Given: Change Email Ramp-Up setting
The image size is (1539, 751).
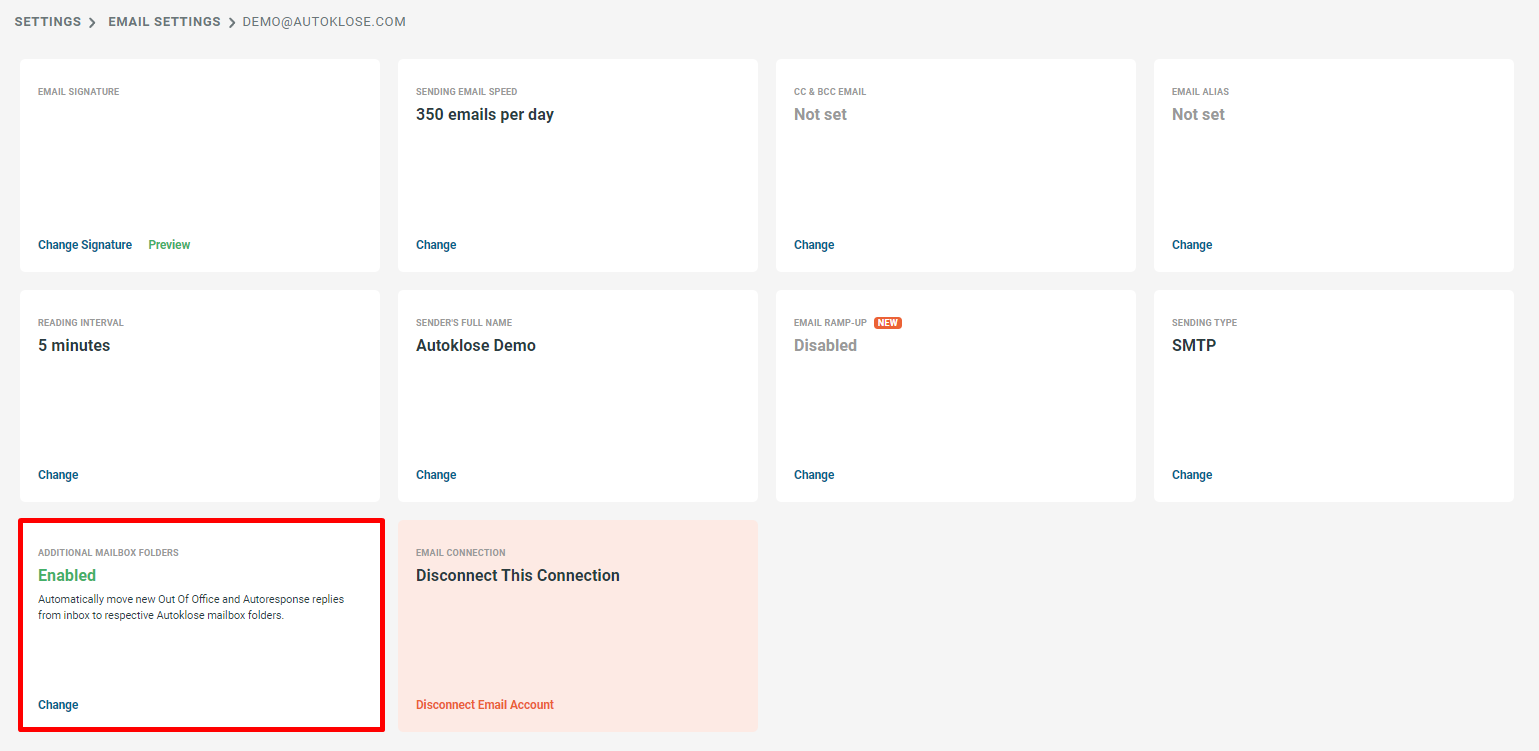Looking at the screenshot, I should (x=814, y=475).
